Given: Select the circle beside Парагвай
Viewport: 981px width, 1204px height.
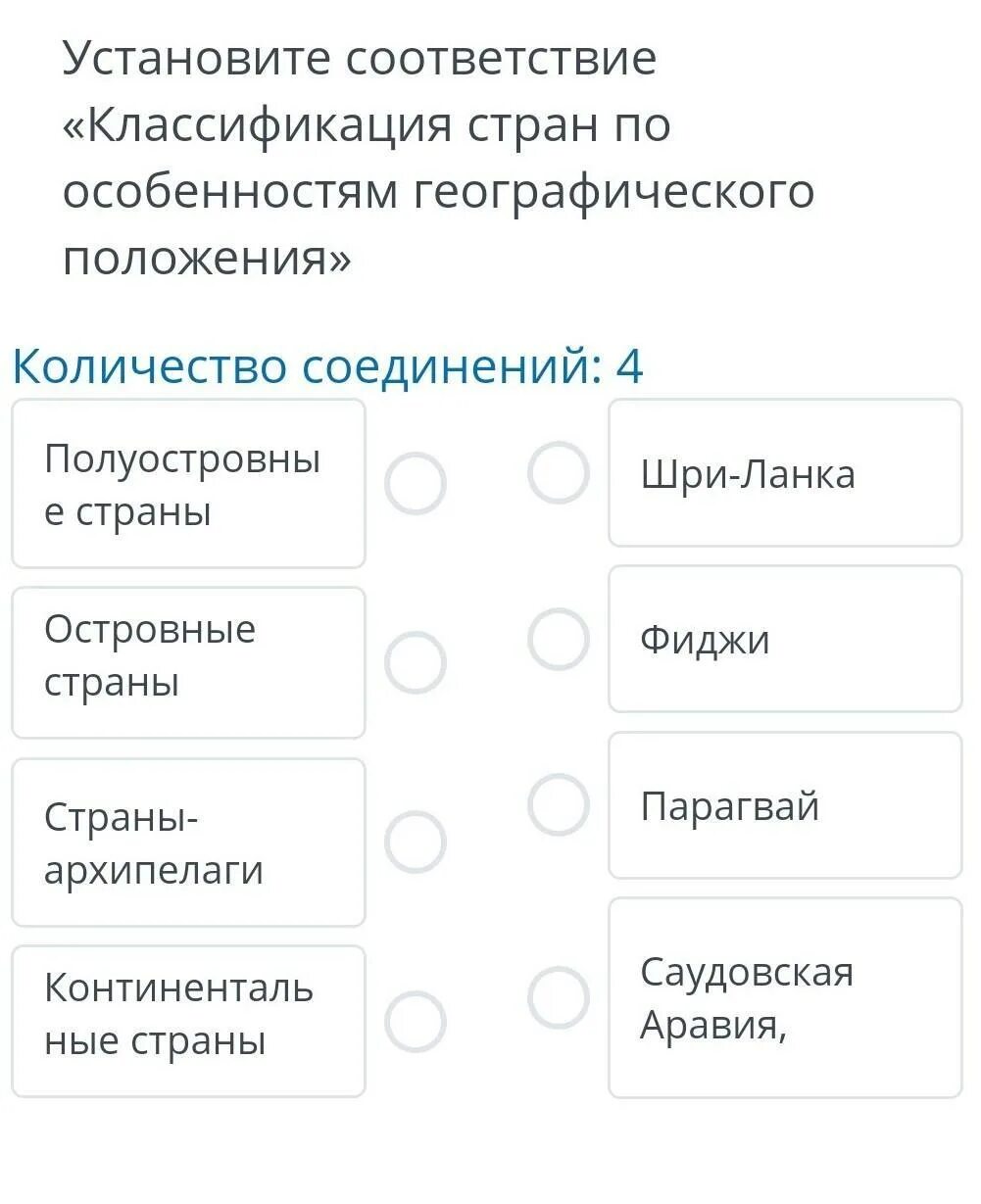Looking at the screenshot, I should tap(559, 804).
